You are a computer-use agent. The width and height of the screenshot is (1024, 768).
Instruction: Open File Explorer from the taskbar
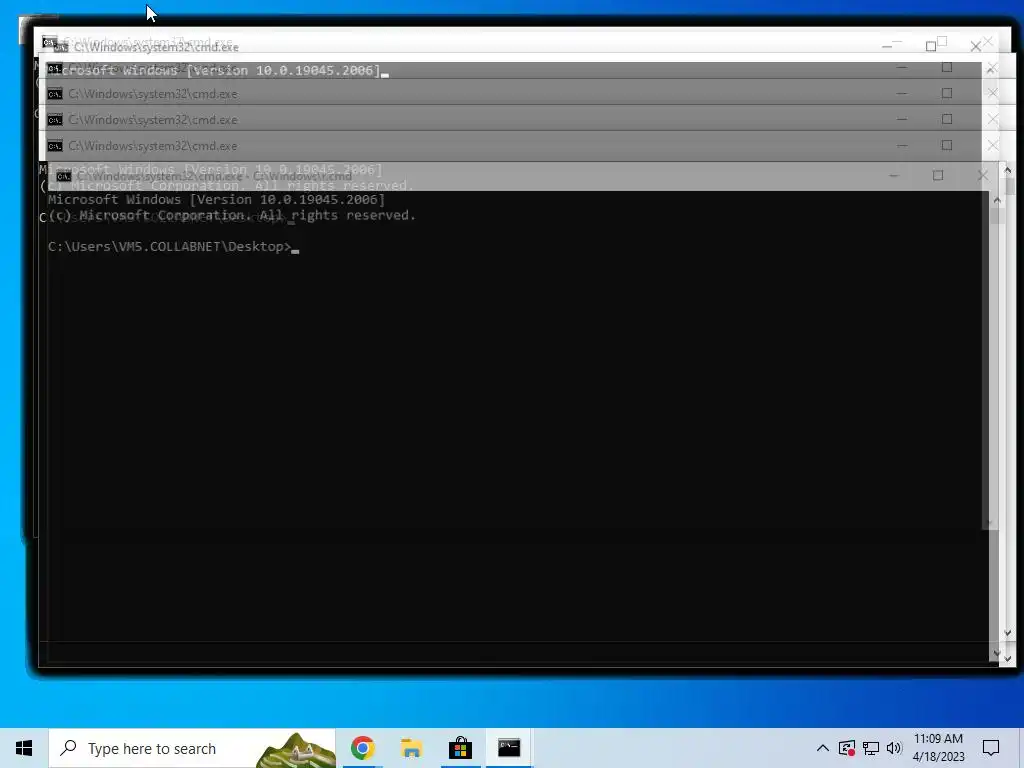click(411, 748)
